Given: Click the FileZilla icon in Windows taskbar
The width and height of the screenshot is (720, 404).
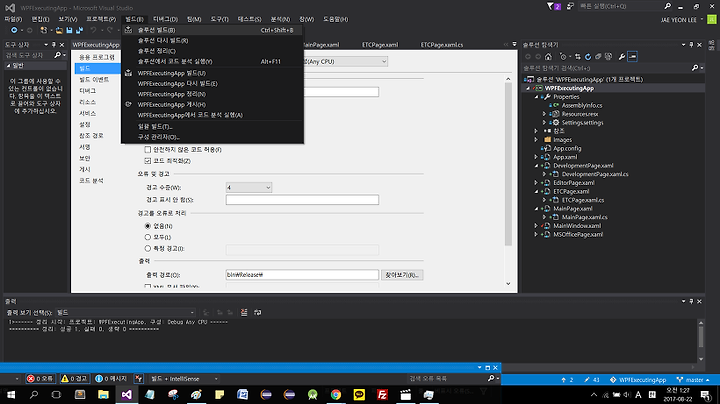Looking at the screenshot, I should pos(382,395).
